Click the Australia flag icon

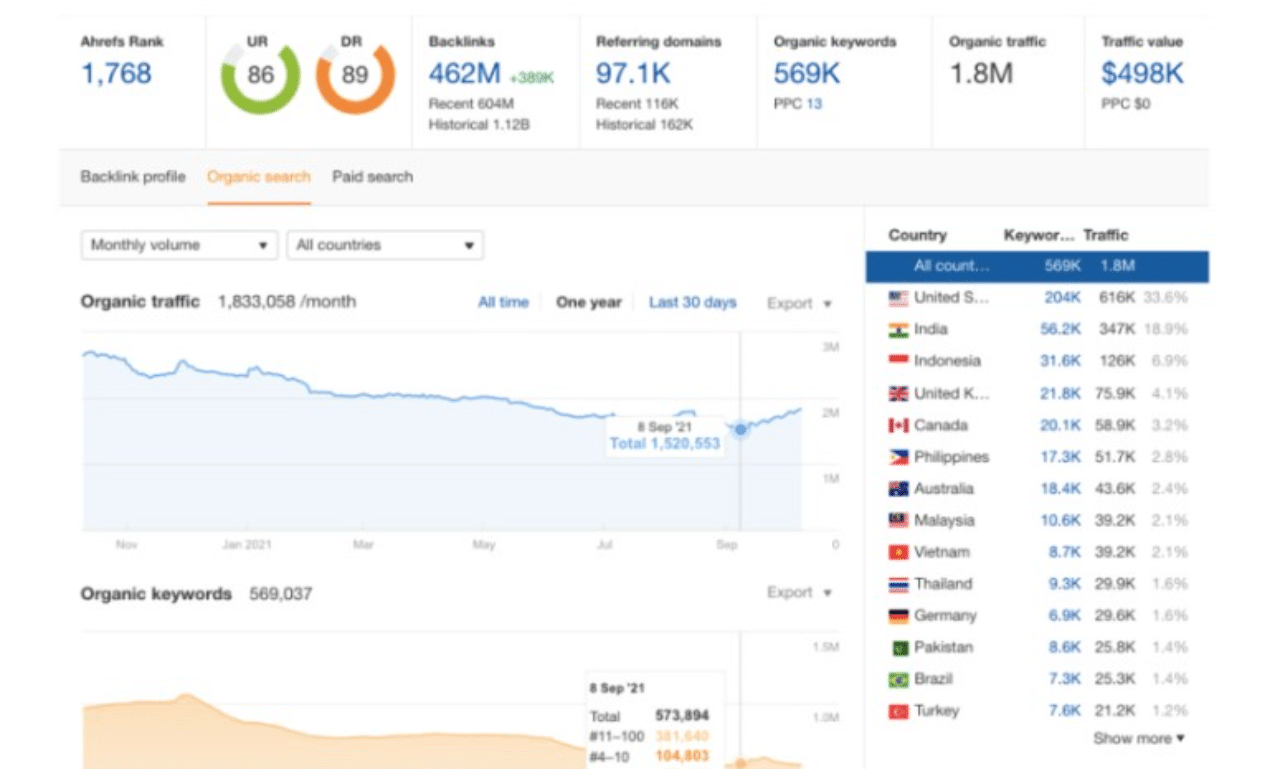(898, 489)
